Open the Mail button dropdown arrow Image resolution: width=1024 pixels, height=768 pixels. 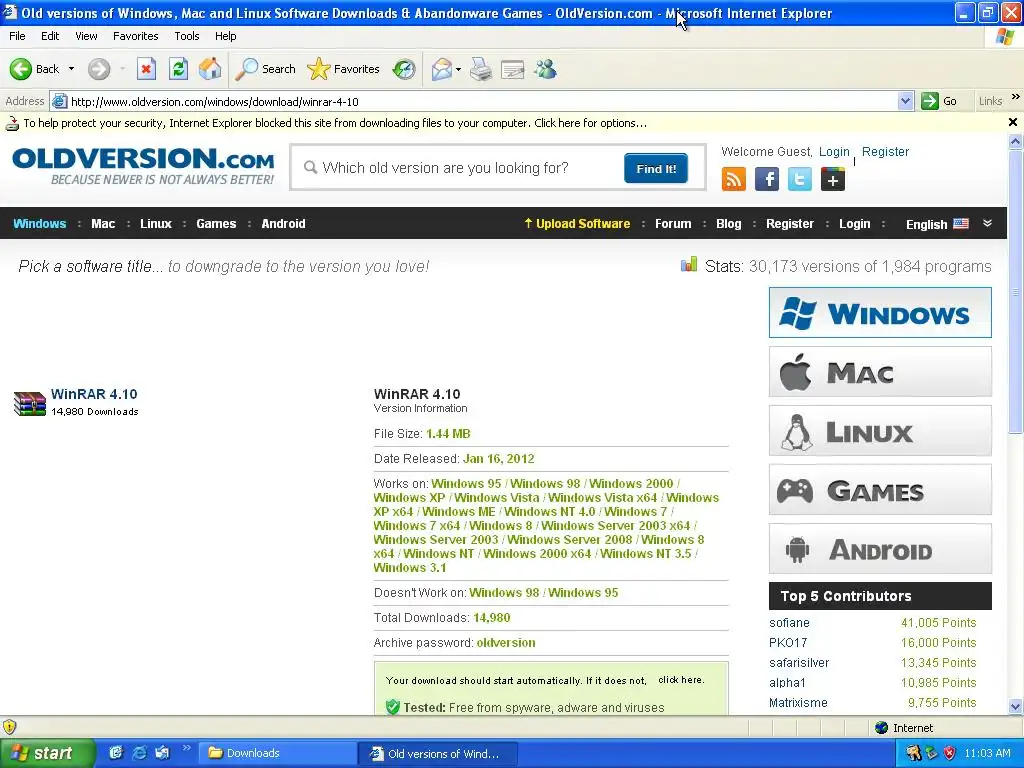(458, 69)
